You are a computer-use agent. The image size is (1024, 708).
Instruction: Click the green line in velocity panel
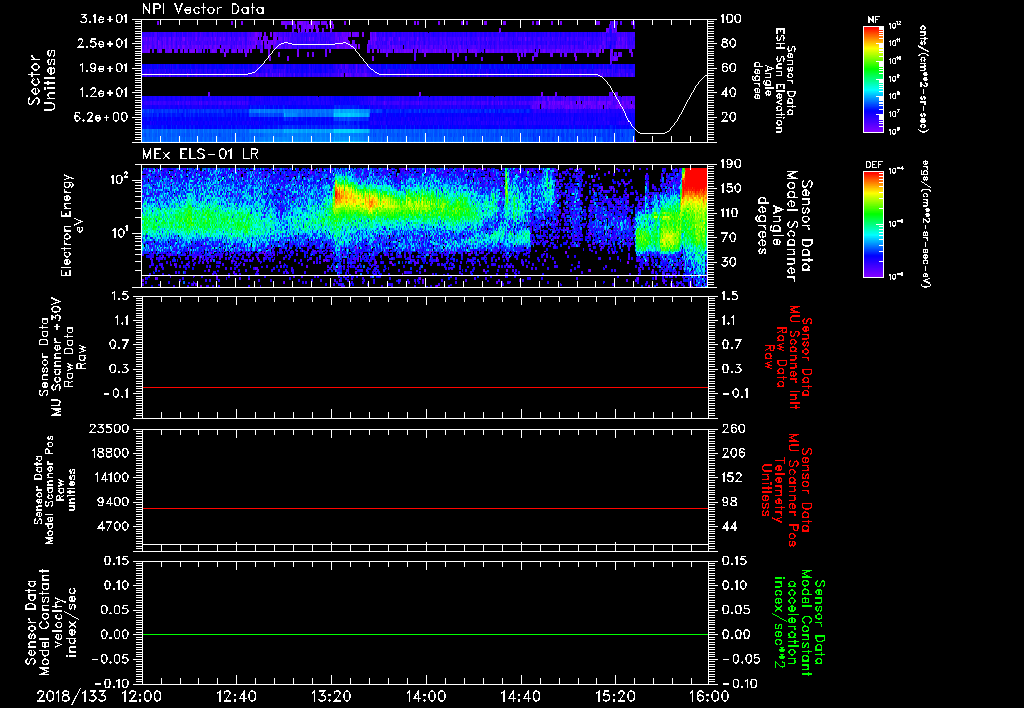pos(425,634)
